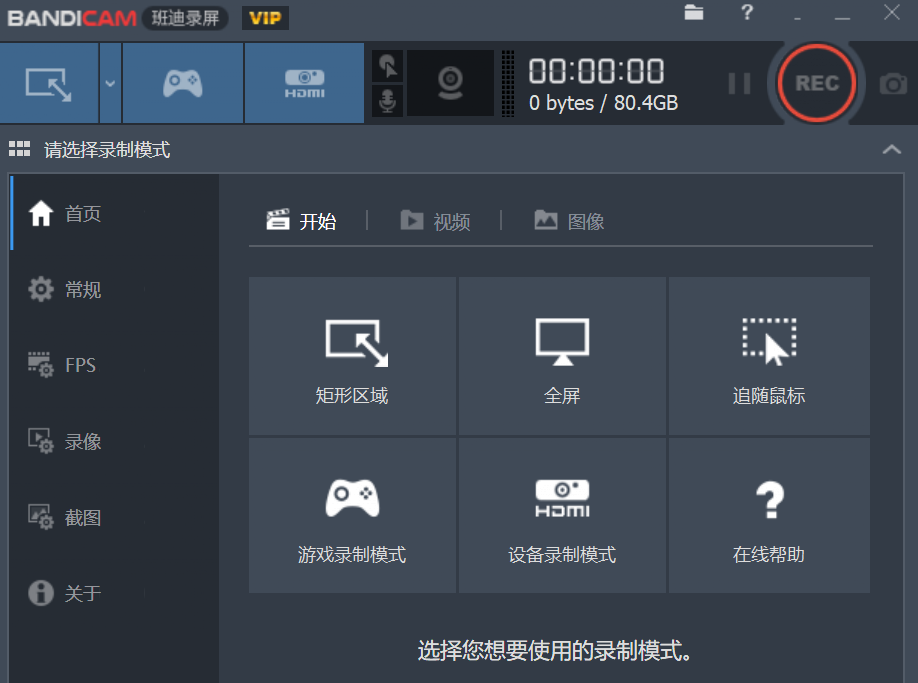Choose the 矩形区域 rectangle area tile

point(352,356)
